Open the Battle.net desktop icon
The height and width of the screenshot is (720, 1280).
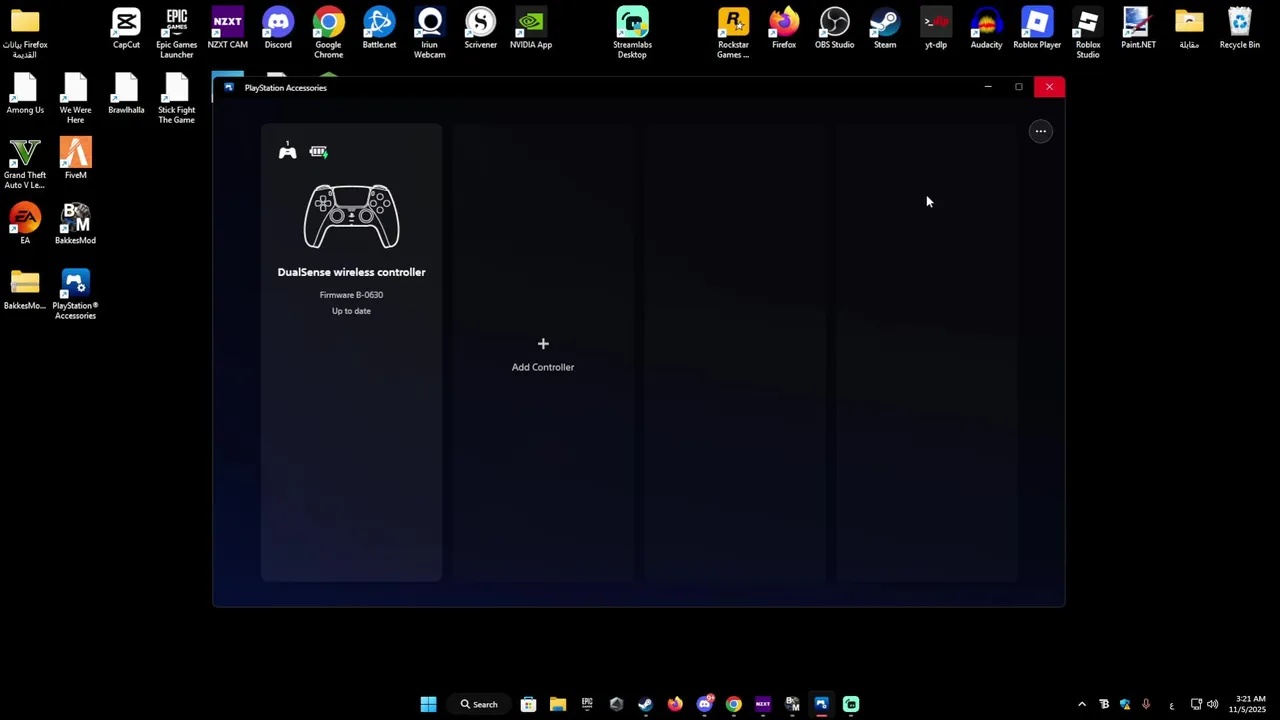[379, 29]
